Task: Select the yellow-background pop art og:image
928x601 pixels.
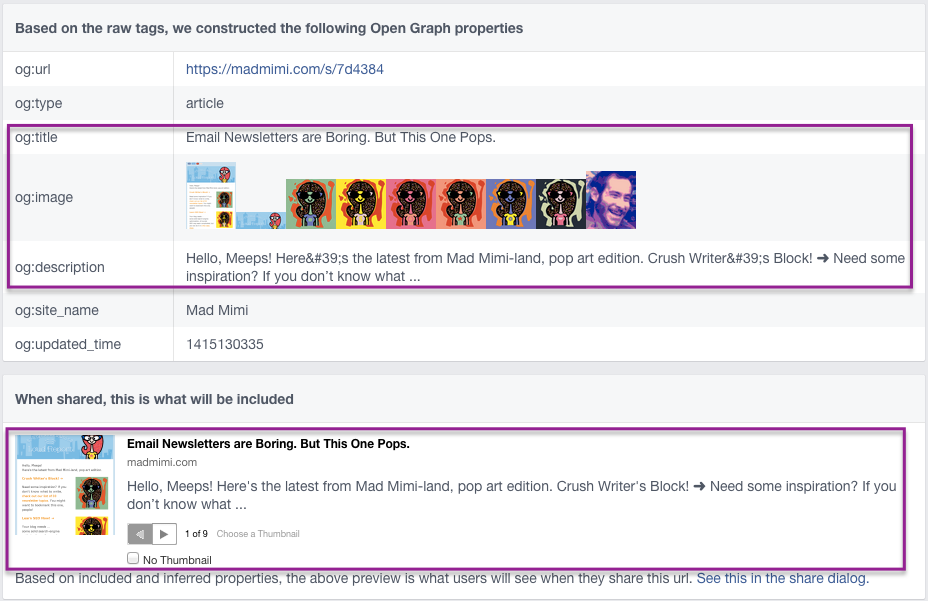Action: point(361,204)
